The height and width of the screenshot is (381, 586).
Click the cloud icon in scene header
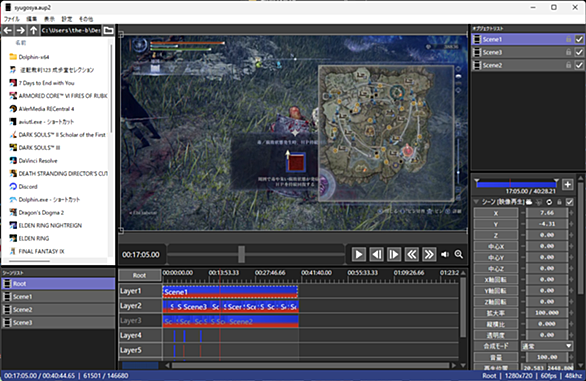pyautogui.click(x=529, y=202)
